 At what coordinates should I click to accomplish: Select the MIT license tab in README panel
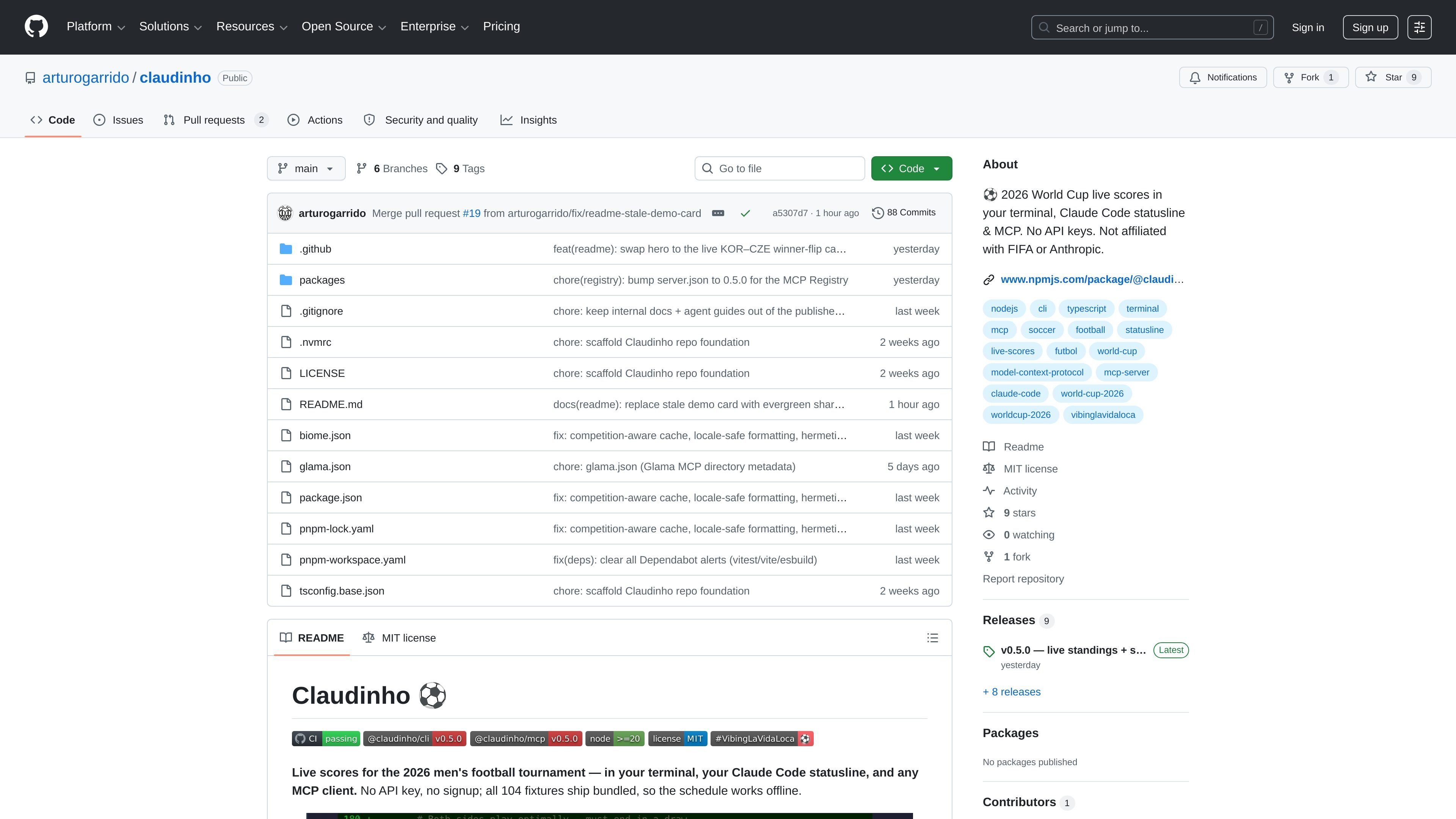399,638
